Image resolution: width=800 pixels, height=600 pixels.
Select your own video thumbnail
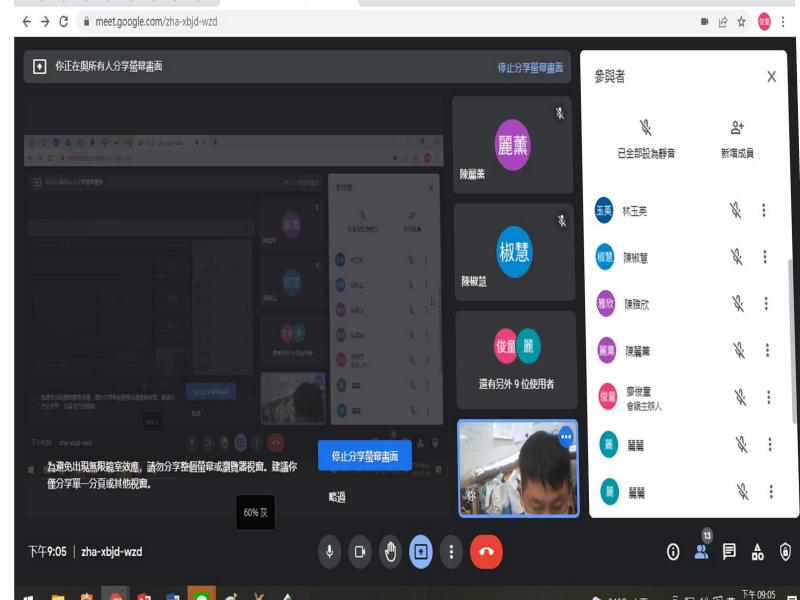pos(520,470)
